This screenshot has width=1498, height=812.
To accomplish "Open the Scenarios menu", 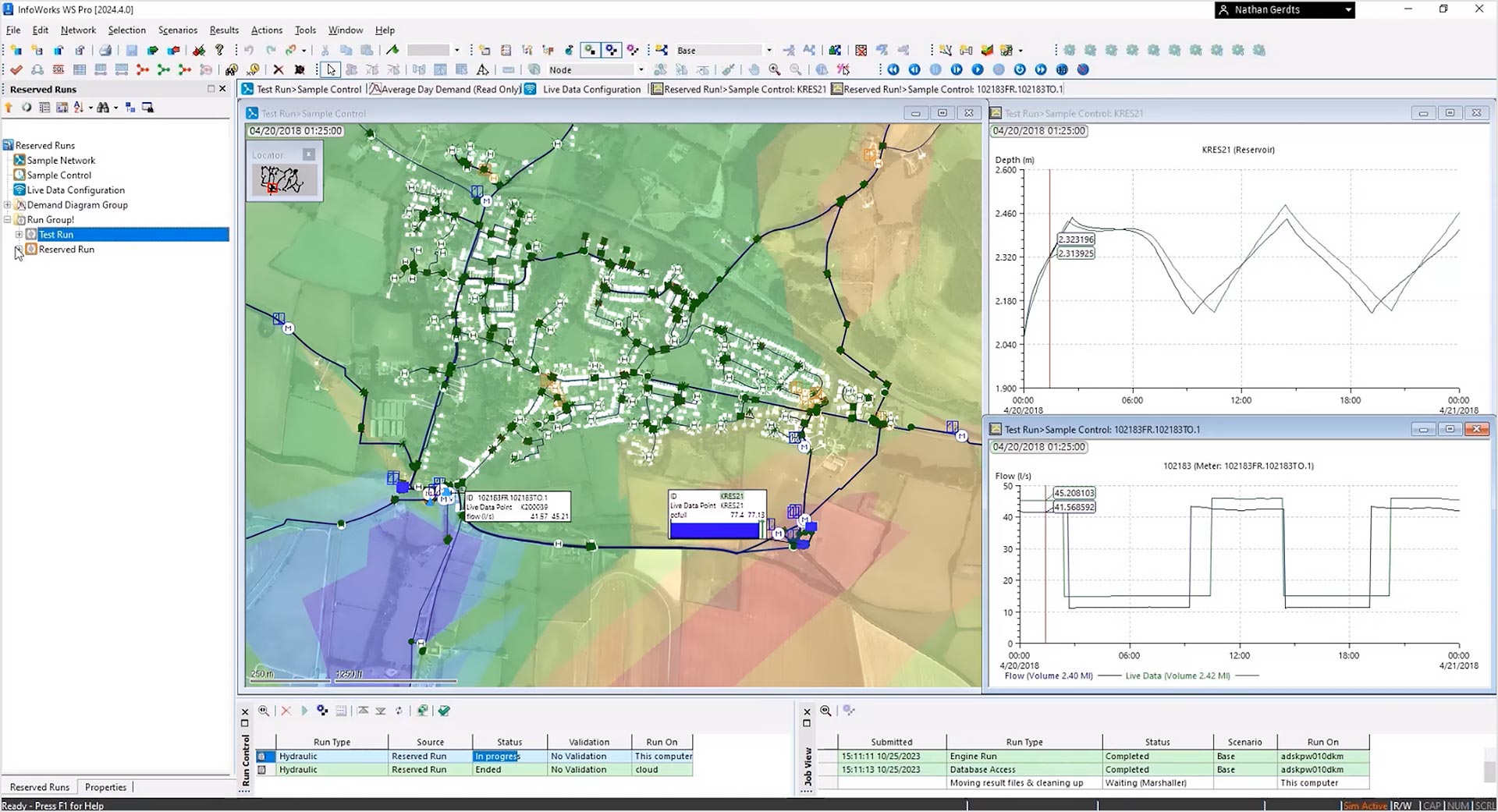I will coord(178,30).
